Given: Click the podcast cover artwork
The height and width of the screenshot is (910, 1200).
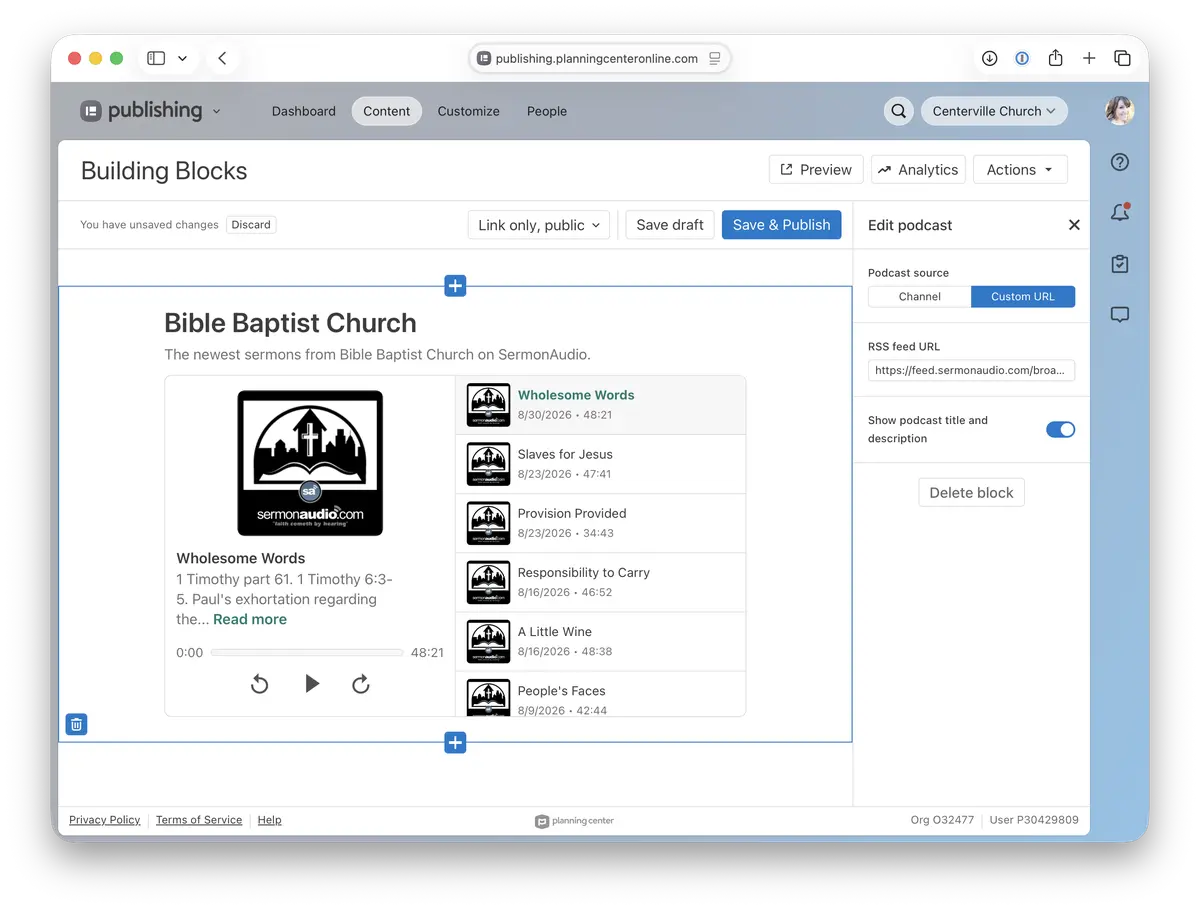Looking at the screenshot, I should click(x=310, y=463).
